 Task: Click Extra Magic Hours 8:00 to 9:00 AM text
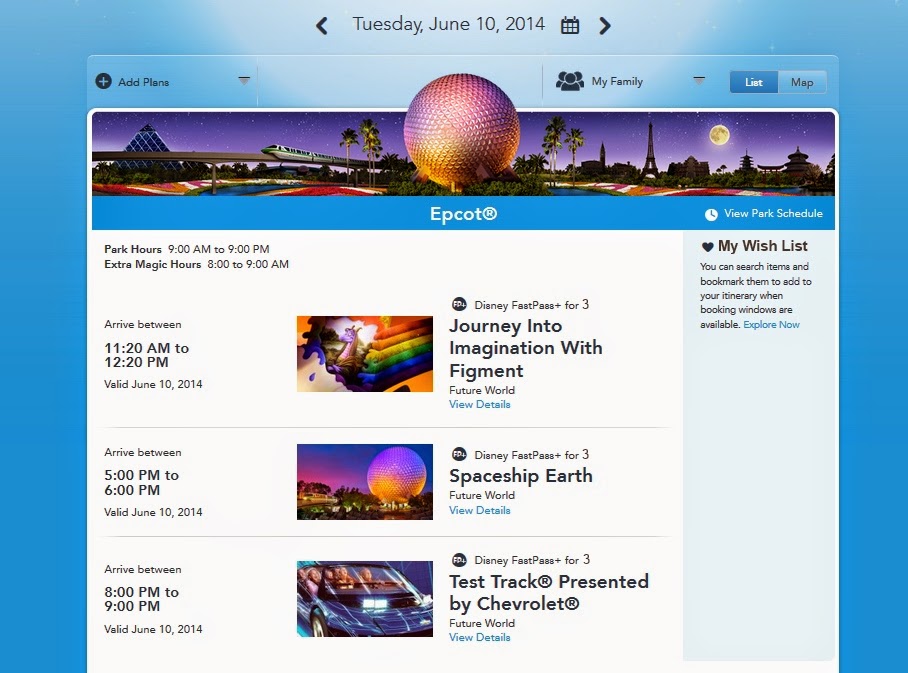[196, 264]
